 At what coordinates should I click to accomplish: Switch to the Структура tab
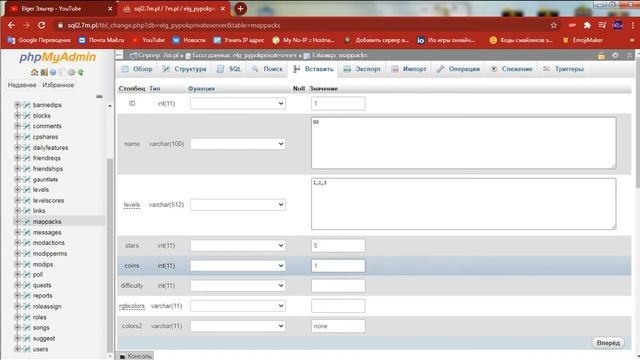pos(184,69)
